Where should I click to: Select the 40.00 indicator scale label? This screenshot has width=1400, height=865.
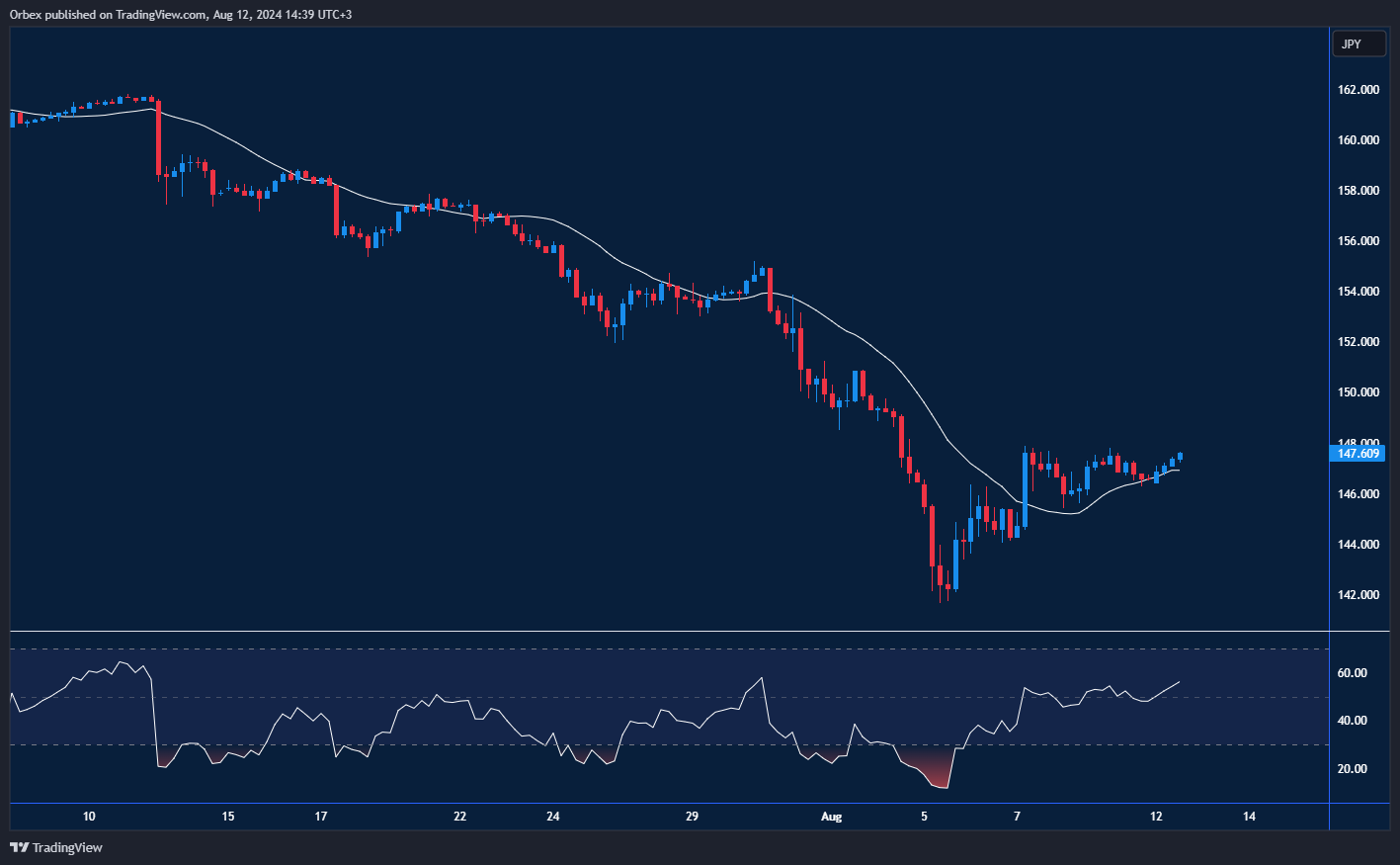[x=1353, y=721]
